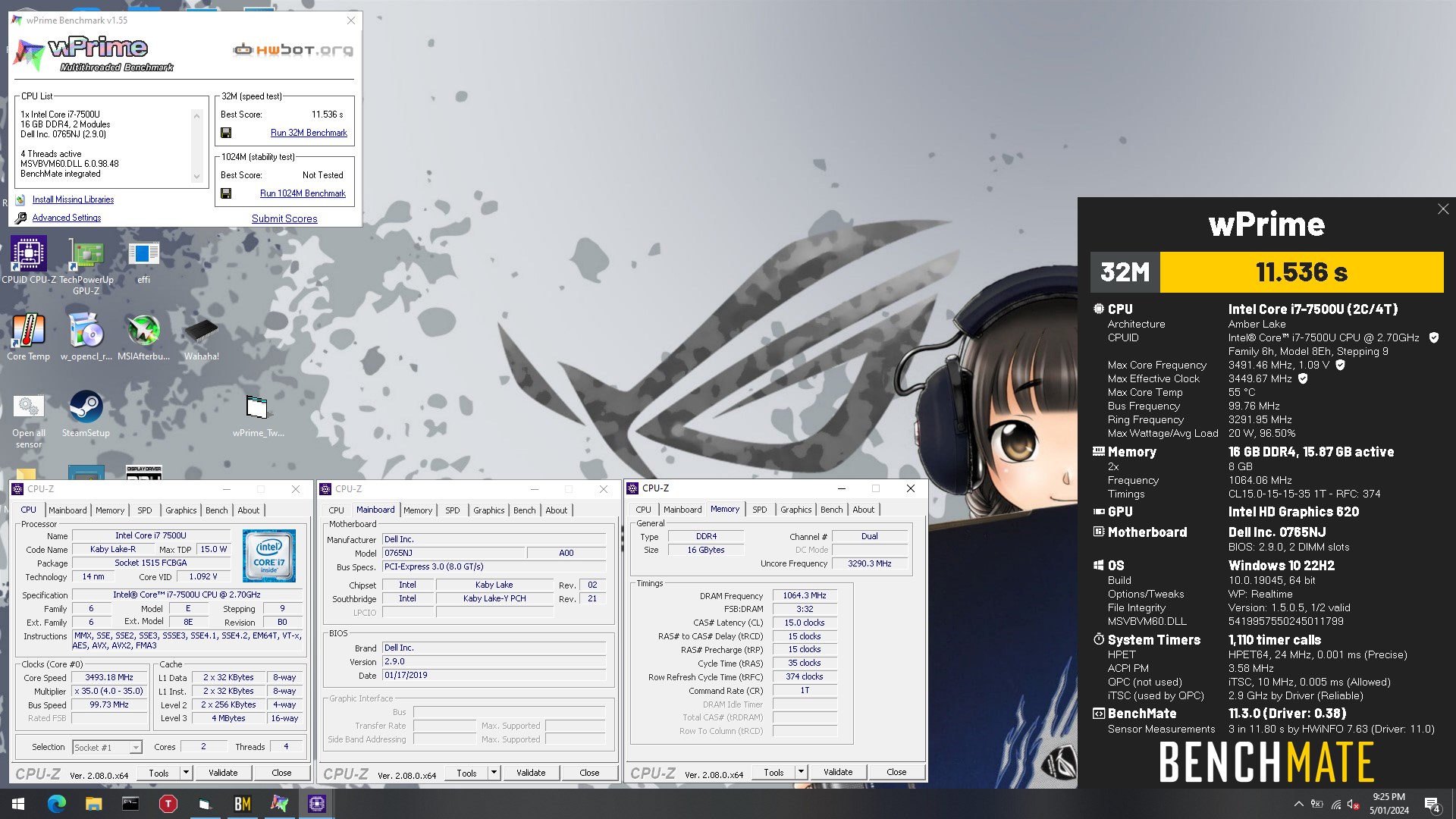Click the Core Speed value 3493.18 MHz
The width and height of the screenshot is (1456, 819).
click(109, 678)
